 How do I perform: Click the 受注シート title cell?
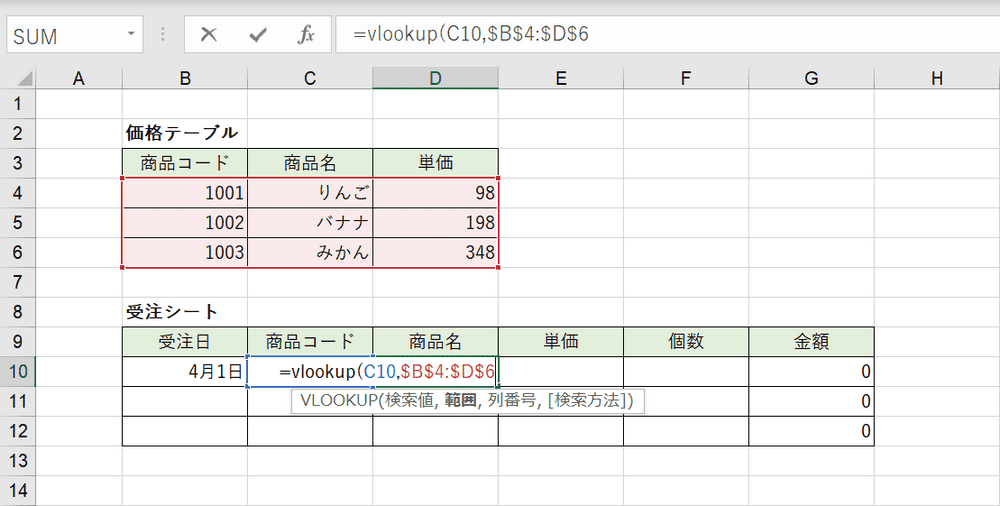[x=185, y=312]
